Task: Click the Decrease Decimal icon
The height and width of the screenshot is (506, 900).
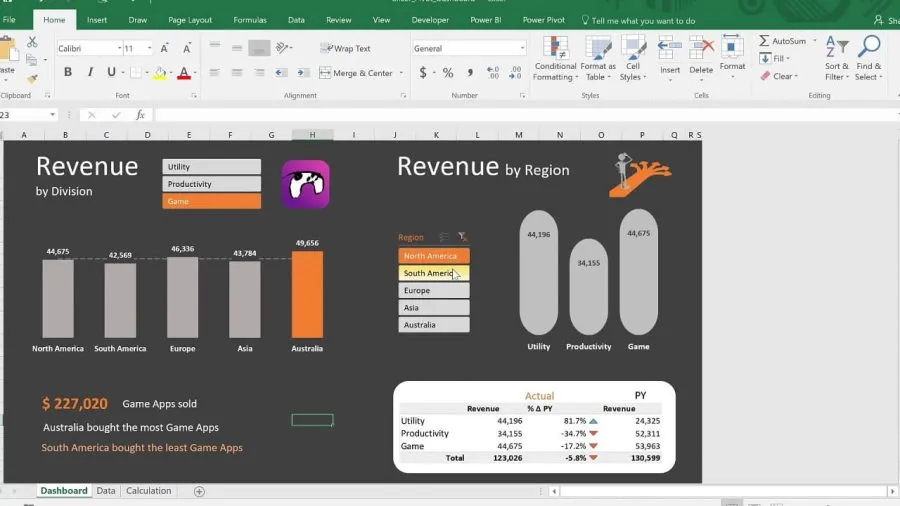Action: tap(515, 73)
